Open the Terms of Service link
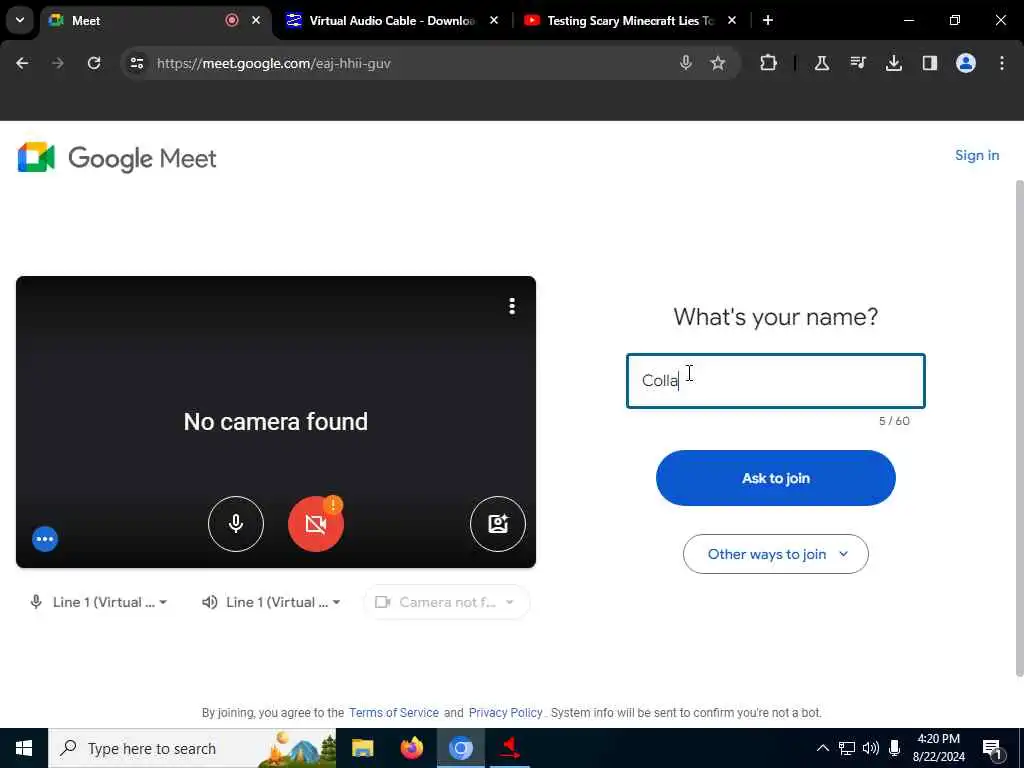The width and height of the screenshot is (1024, 768). (x=394, y=712)
